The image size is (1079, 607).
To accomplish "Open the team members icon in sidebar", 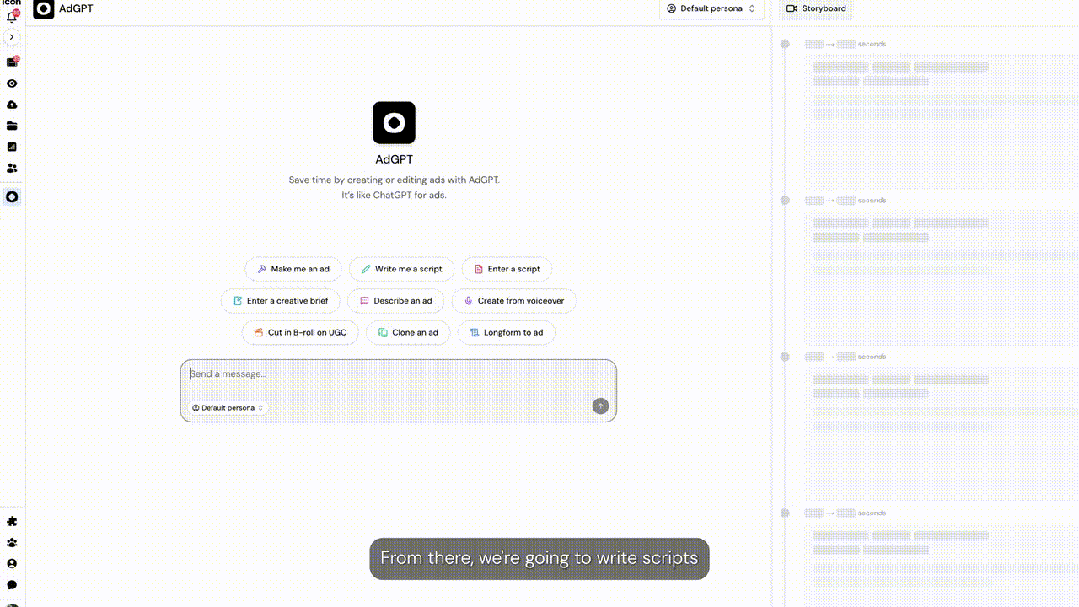I will click(x=12, y=168).
